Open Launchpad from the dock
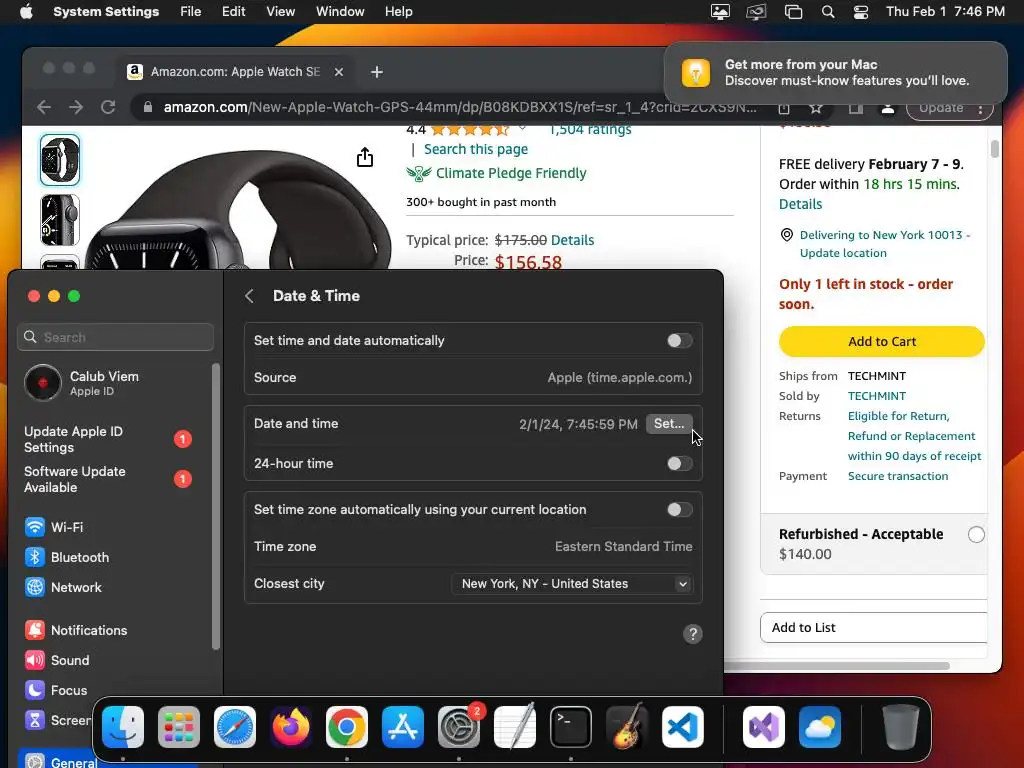The height and width of the screenshot is (768, 1024). [x=178, y=727]
